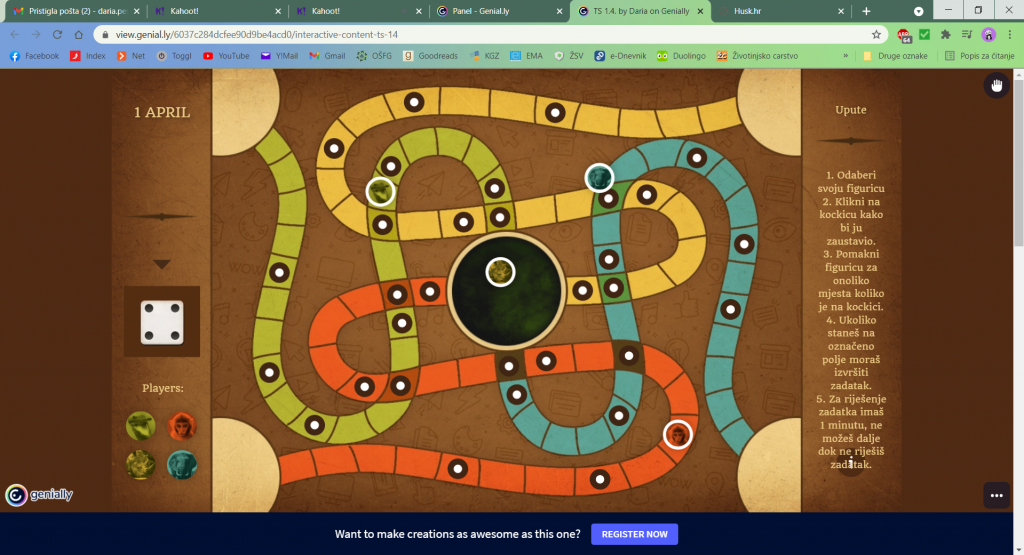Pick the green player token under Players
Viewport: 1024px width, 555px height.
(141, 426)
